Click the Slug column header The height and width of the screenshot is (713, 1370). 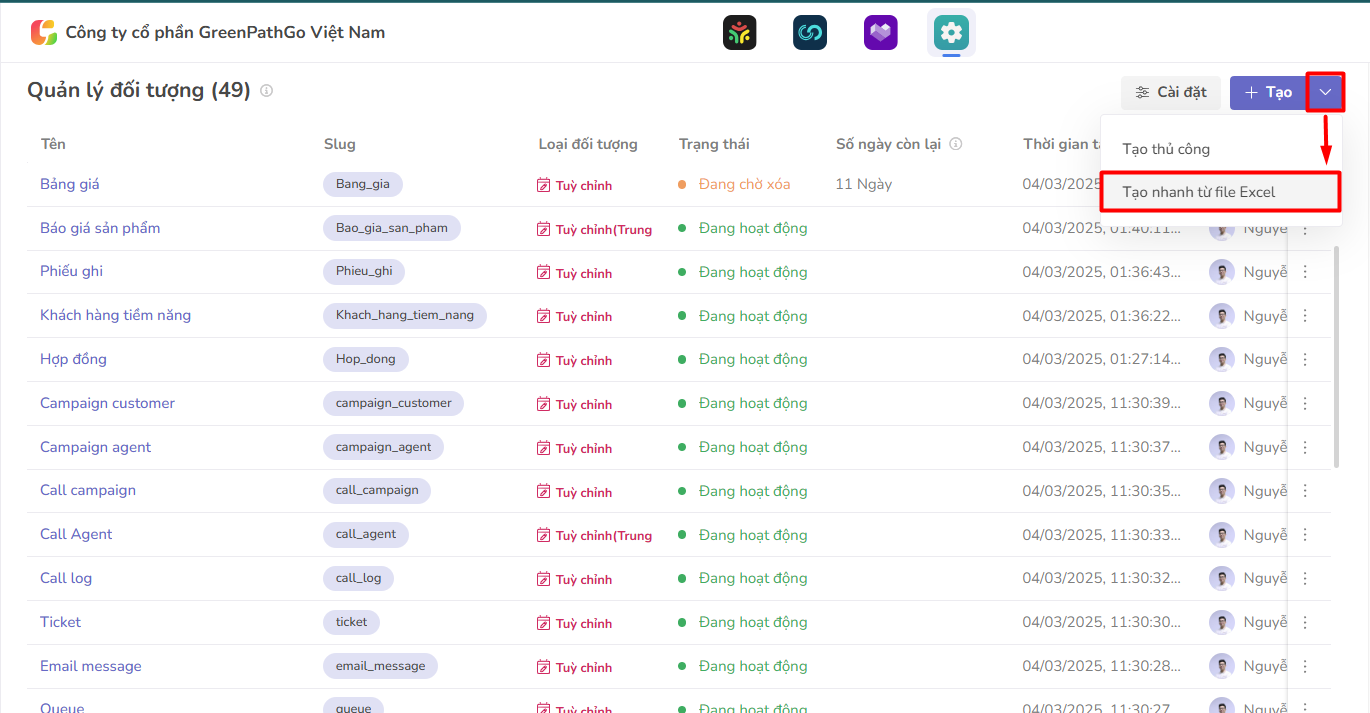coord(340,144)
